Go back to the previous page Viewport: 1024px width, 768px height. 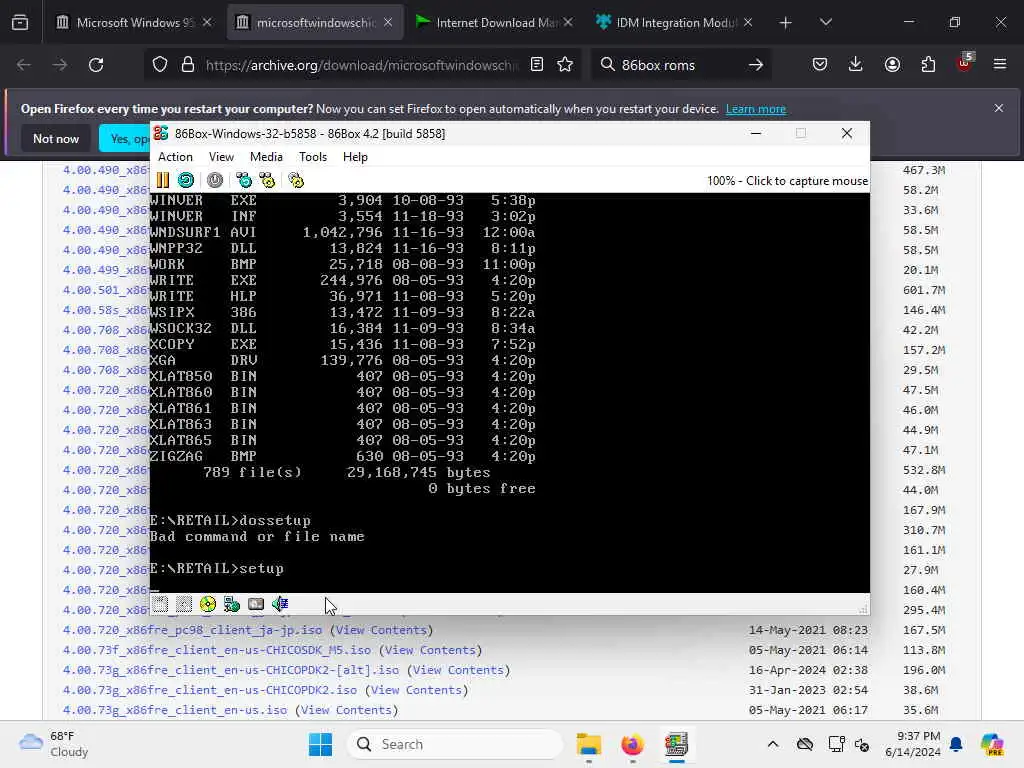[x=24, y=65]
